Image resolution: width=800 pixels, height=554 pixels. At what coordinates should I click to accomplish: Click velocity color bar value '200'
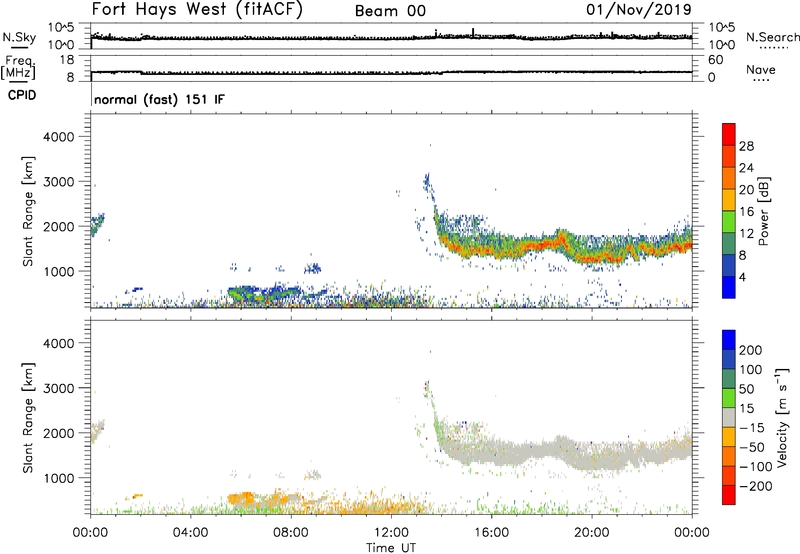click(751, 350)
